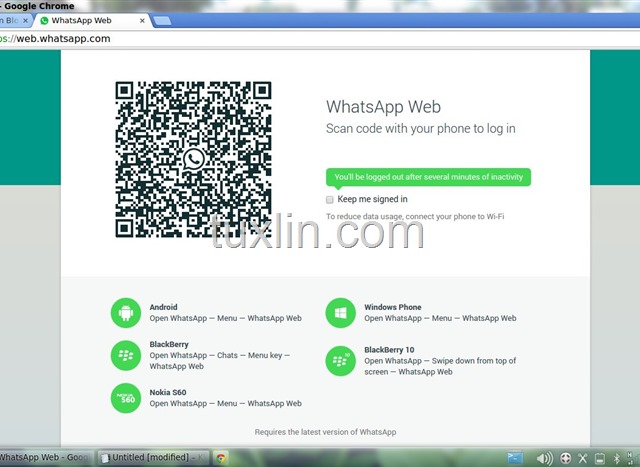Click the Windows Phone logo icon
Screen dimensions: 640x467
click(x=340, y=313)
